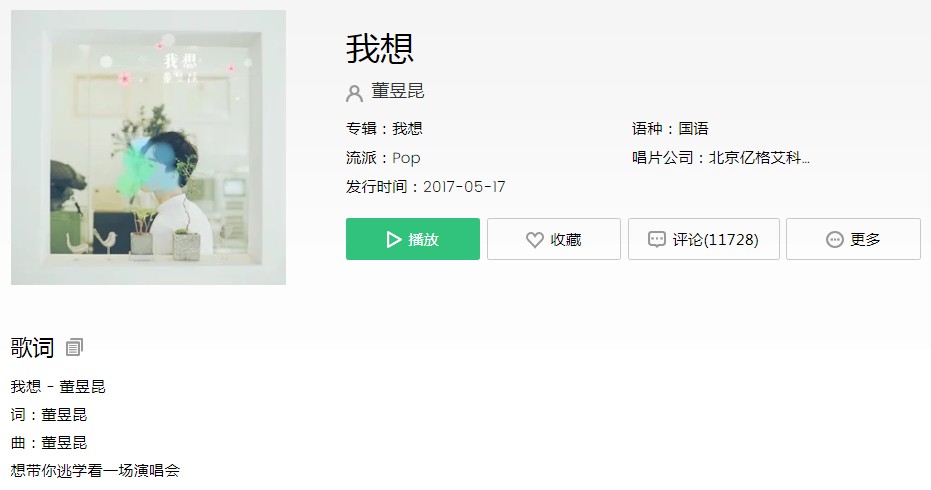Click the artist profile icon
The height and width of the screenshot is (490, 931).
(x=354, y=93)
